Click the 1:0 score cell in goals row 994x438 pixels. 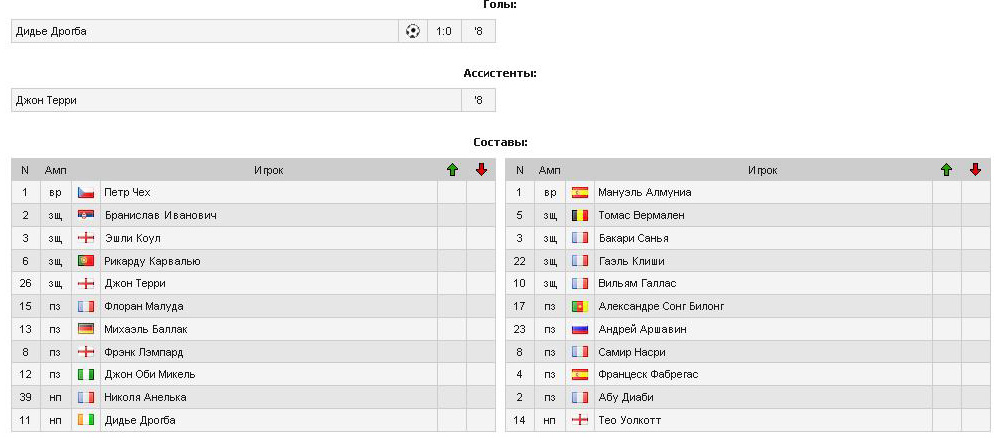(444, 31)
